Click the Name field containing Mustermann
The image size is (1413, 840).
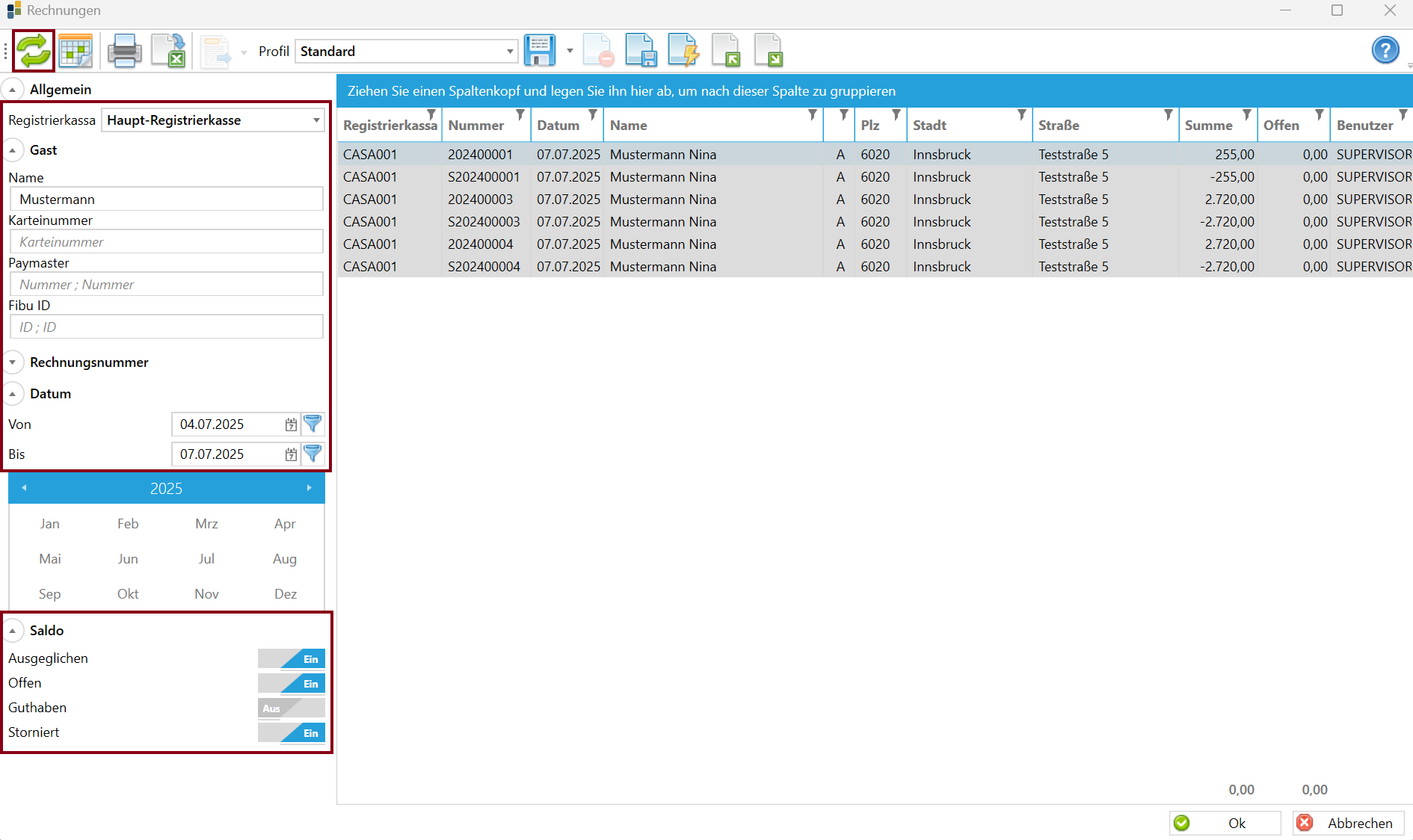tap(166, 200)
